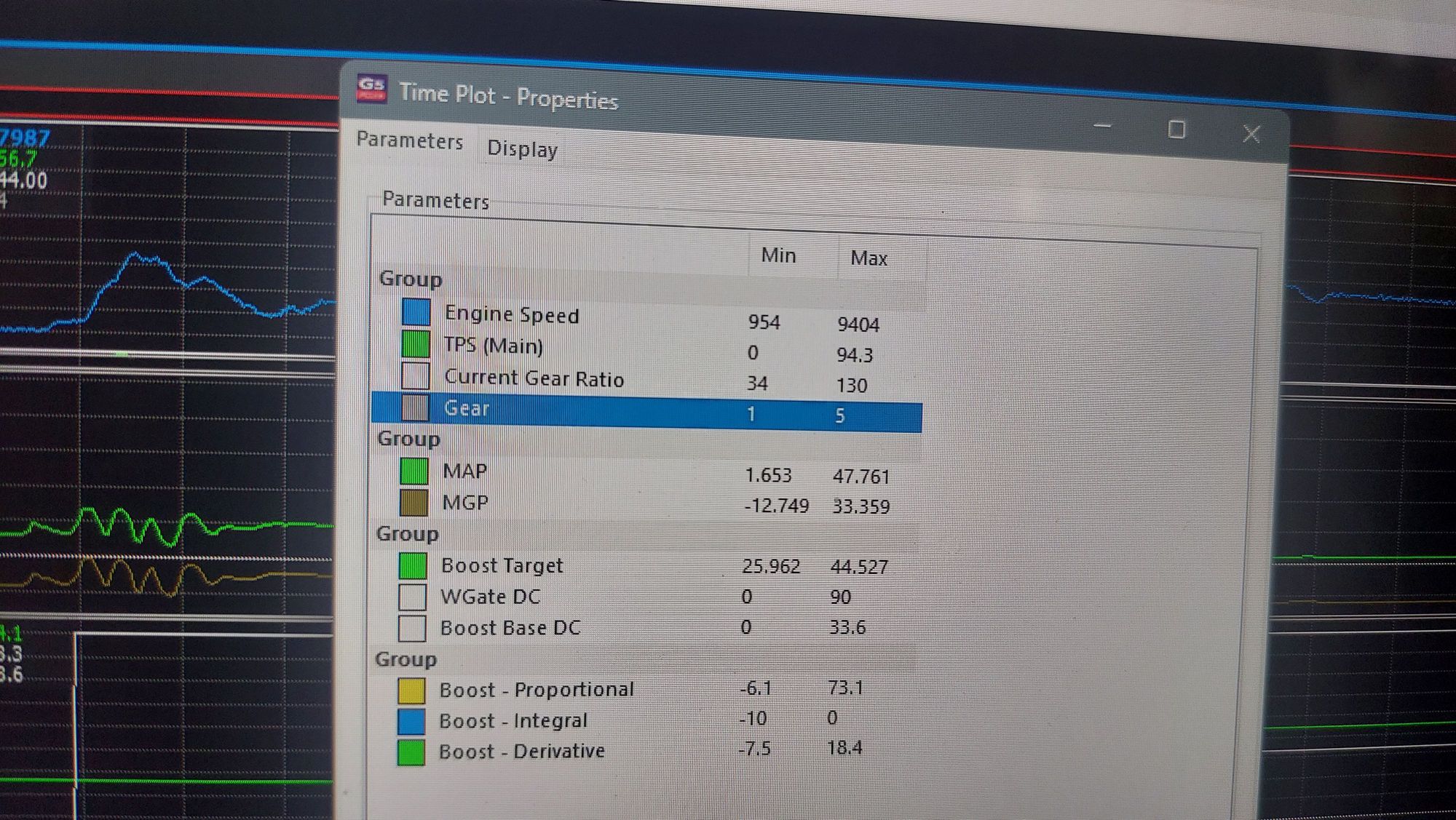Click the TPS (Main) green color swatch

point(415,343)
